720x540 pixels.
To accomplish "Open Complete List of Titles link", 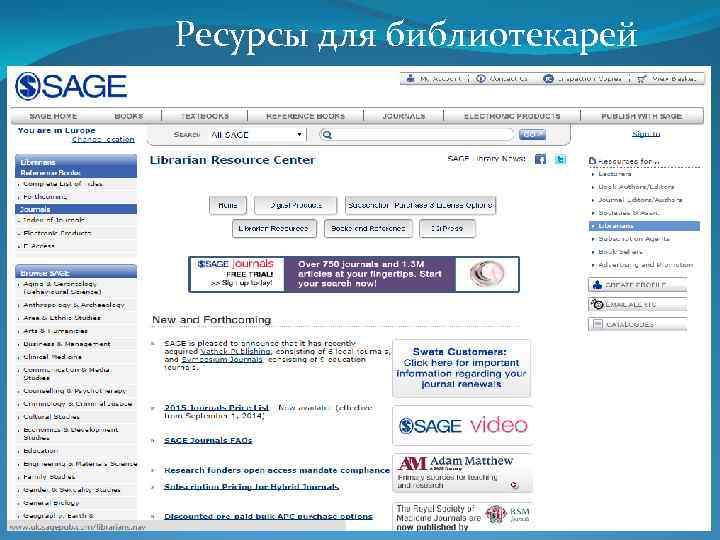I will pyautogui.click(x=63, y=184).
